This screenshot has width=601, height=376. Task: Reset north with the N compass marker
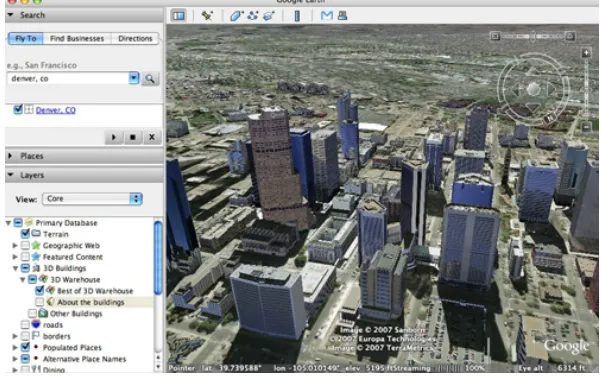point(550,118)
